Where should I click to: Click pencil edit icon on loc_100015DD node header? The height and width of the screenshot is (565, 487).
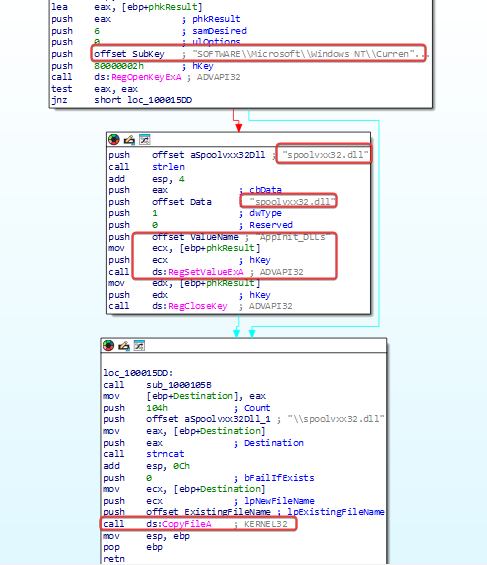point(124,346)
